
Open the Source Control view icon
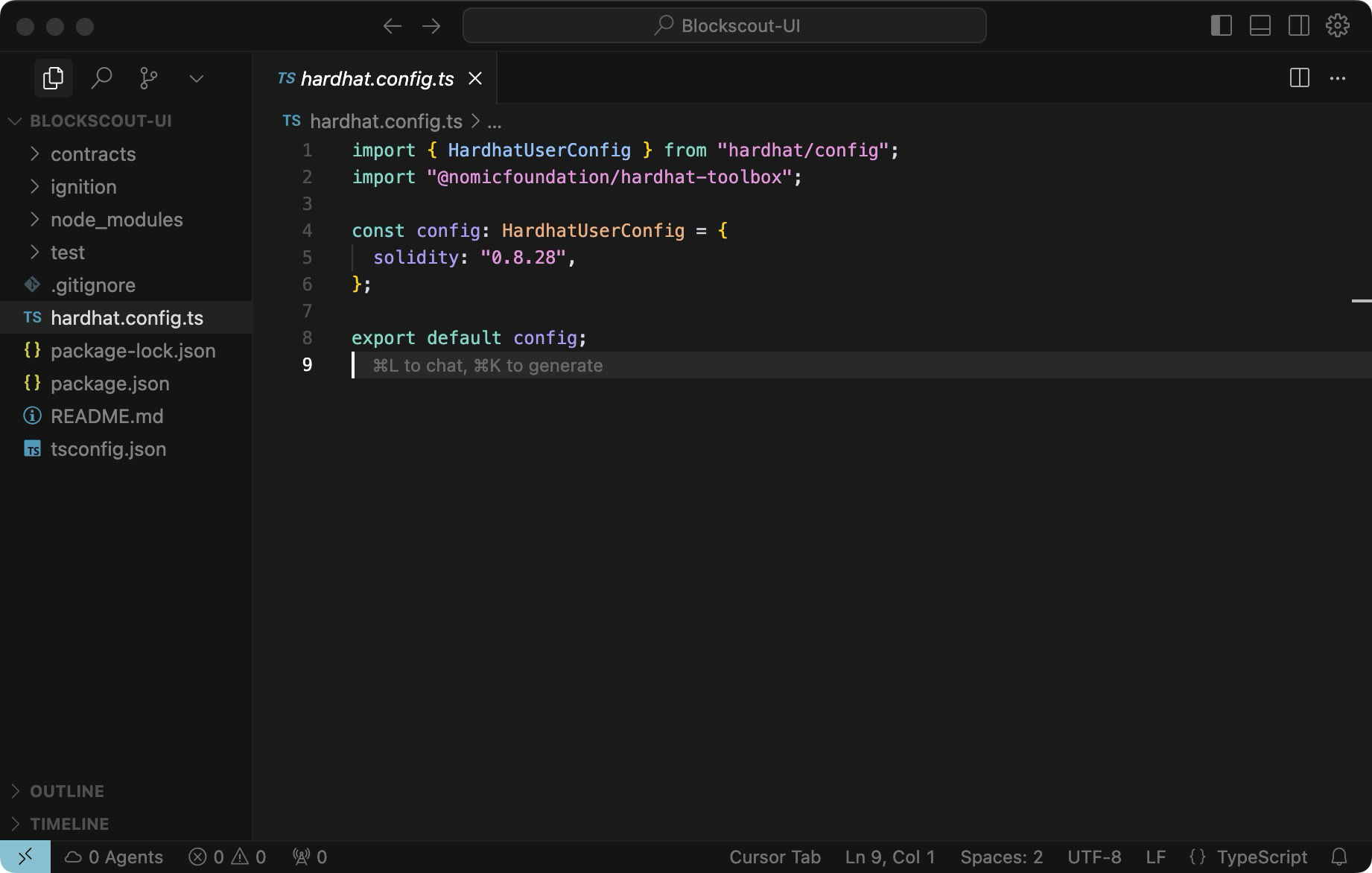tap(149, 78)
